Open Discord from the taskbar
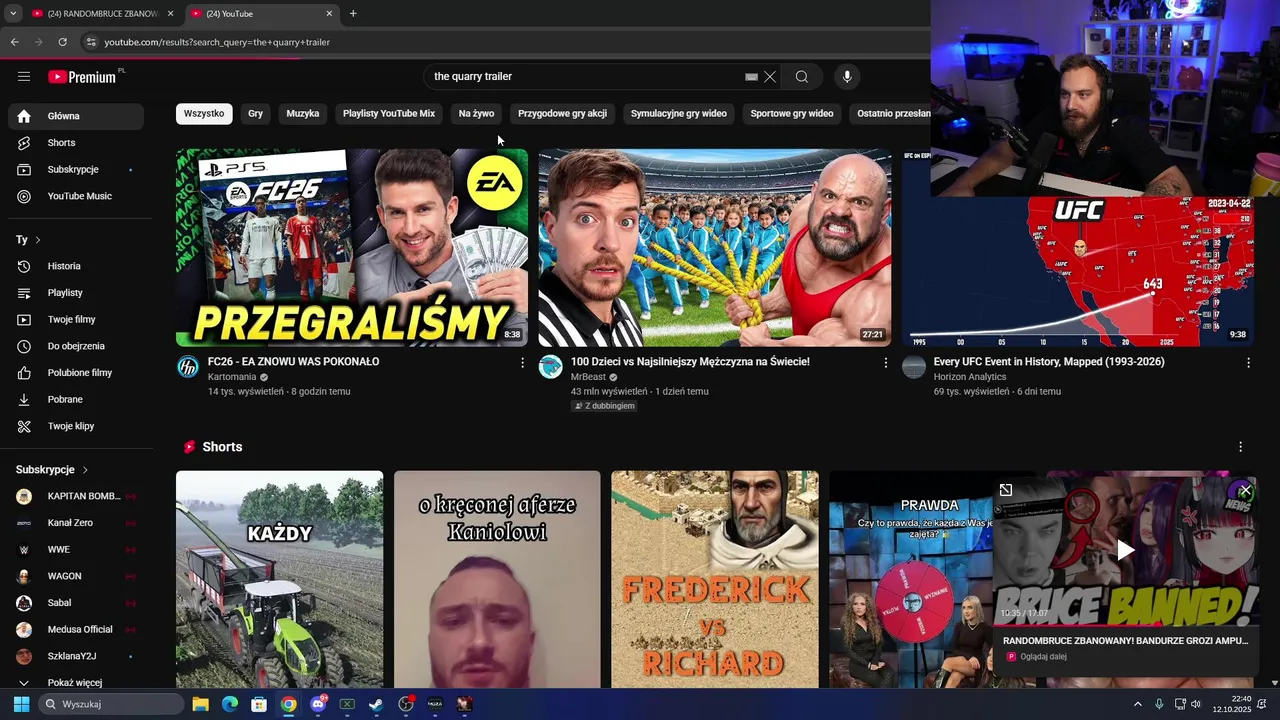 tap(318, 704)
